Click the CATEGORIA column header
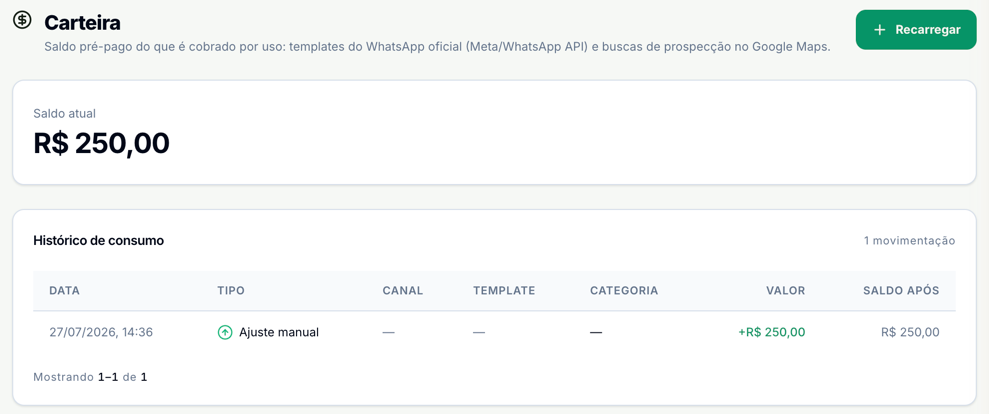 pos(624,291)
